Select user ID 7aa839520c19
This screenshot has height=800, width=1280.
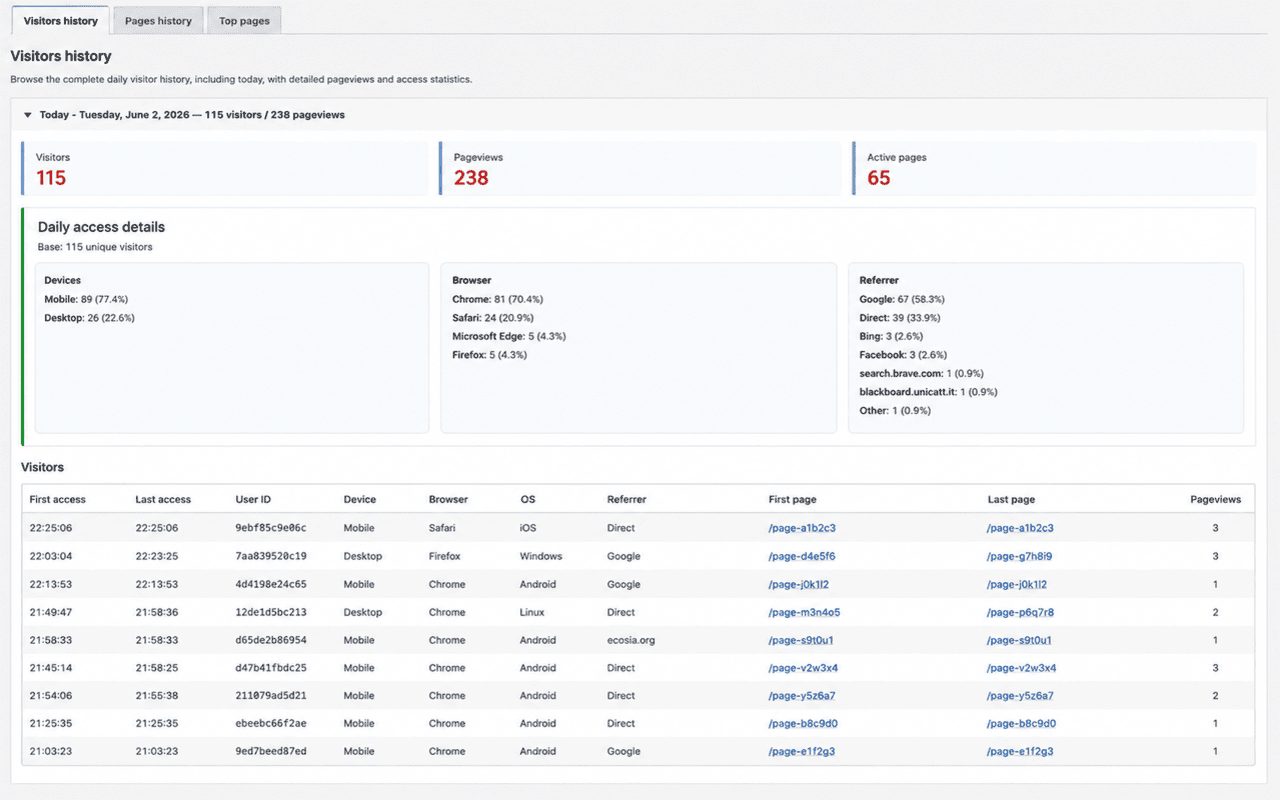(x=271, y=556)
